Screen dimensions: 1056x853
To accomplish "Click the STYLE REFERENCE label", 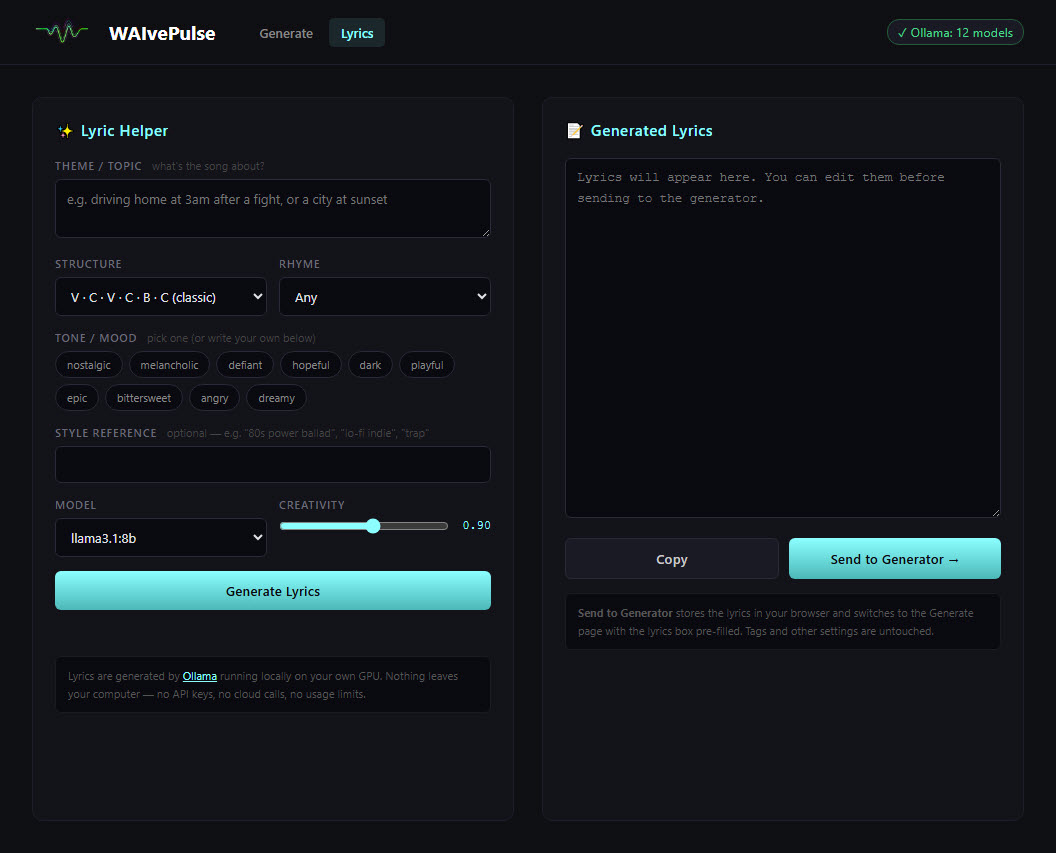I will (106, 433).
